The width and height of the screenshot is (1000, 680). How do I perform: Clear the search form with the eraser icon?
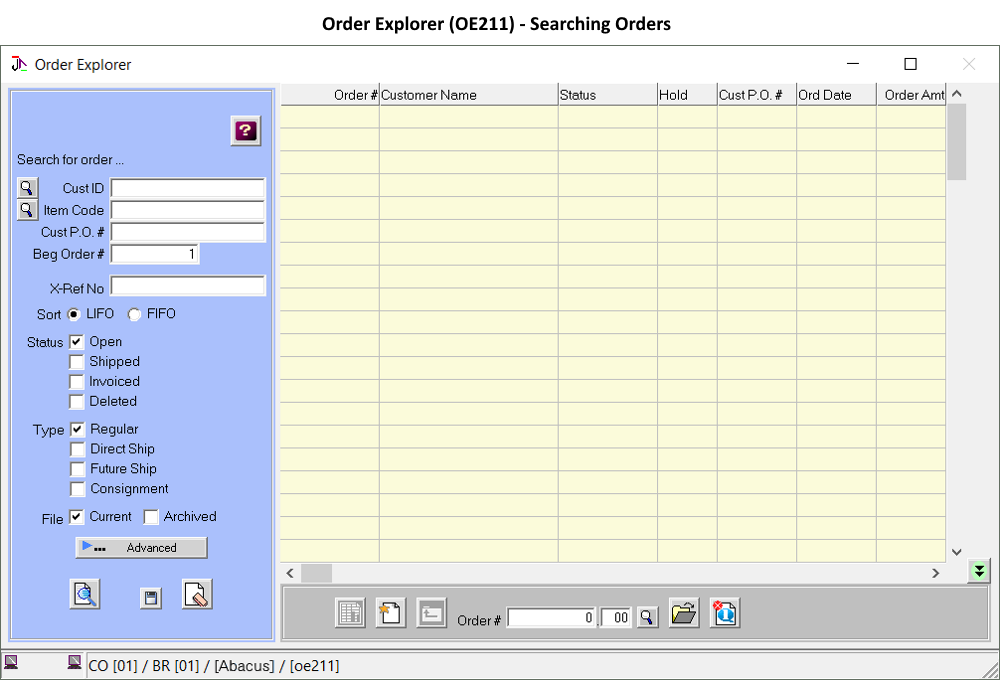[196, 593]
